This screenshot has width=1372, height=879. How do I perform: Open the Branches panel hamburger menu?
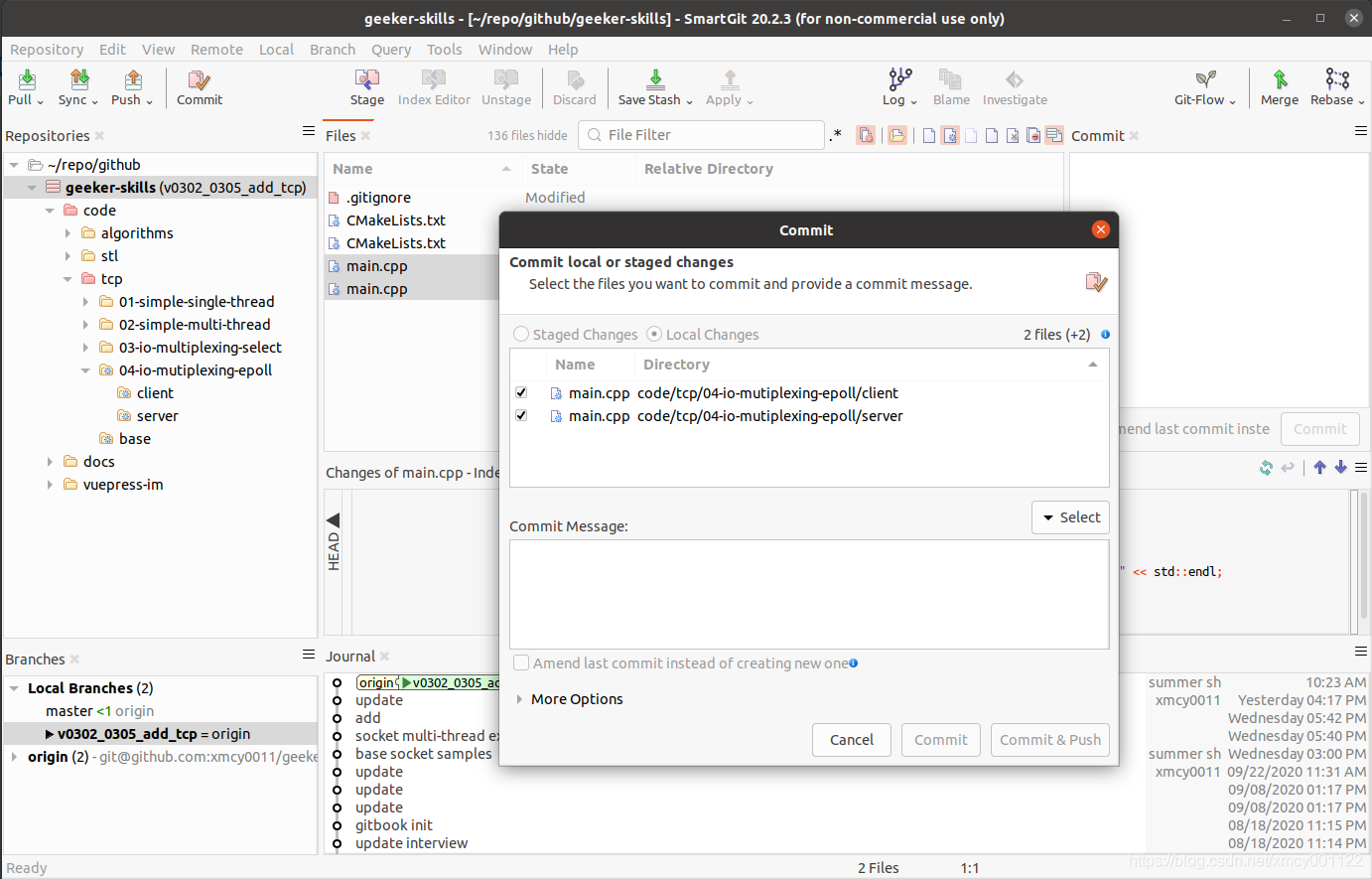[309, 655]
